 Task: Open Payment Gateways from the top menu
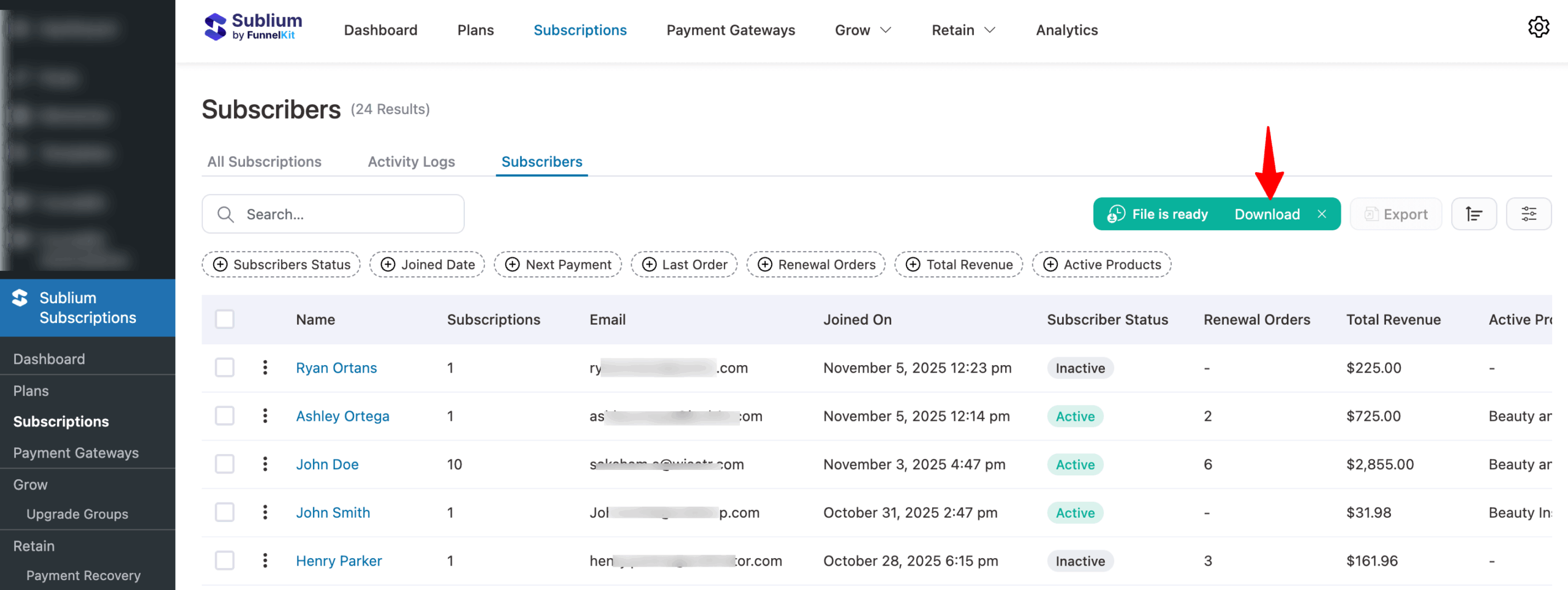pyautogui.click(x=731, y=29)
